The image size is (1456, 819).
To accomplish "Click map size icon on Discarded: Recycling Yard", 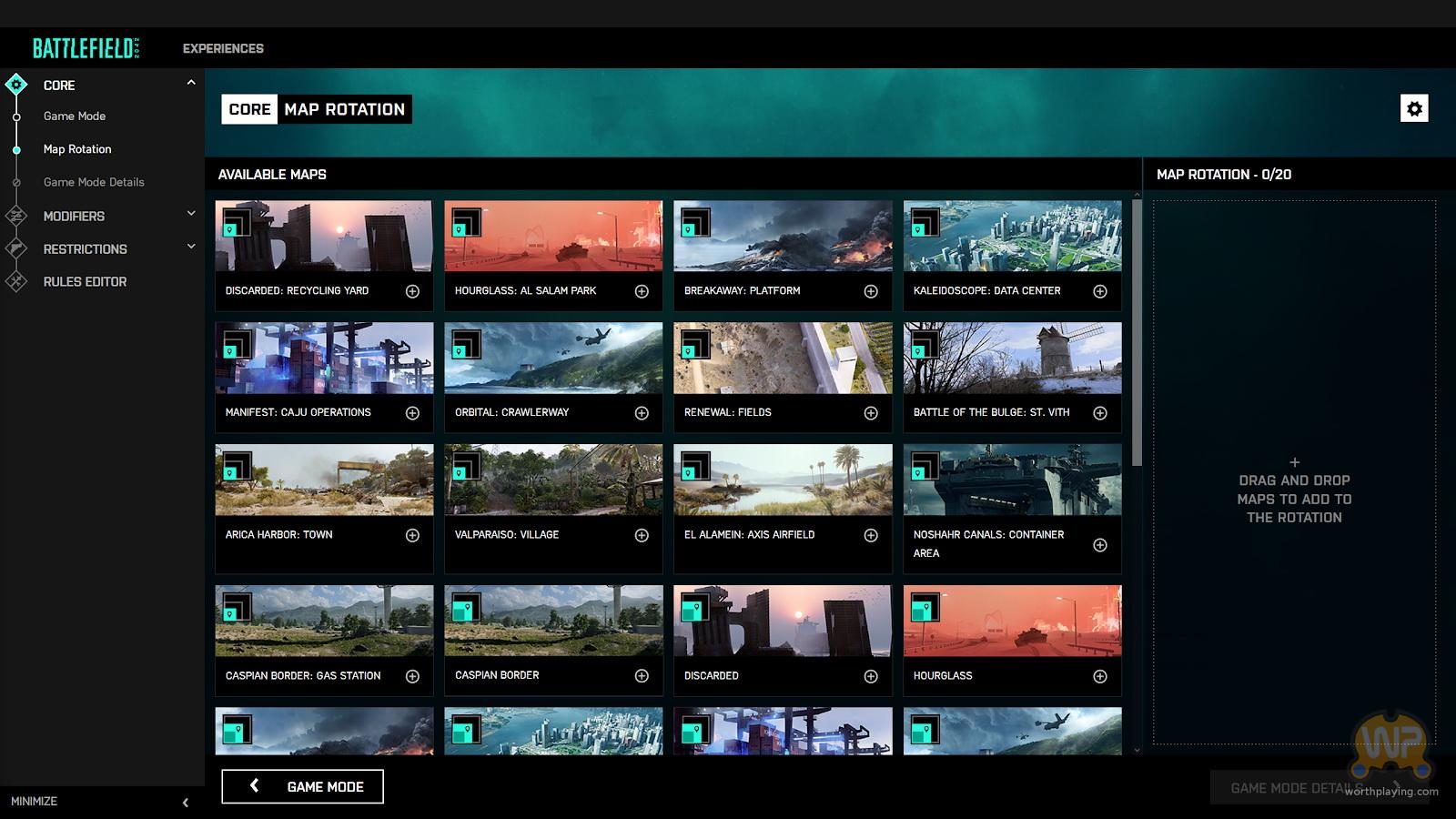I will pyautogui.click(x=237, y=223).
